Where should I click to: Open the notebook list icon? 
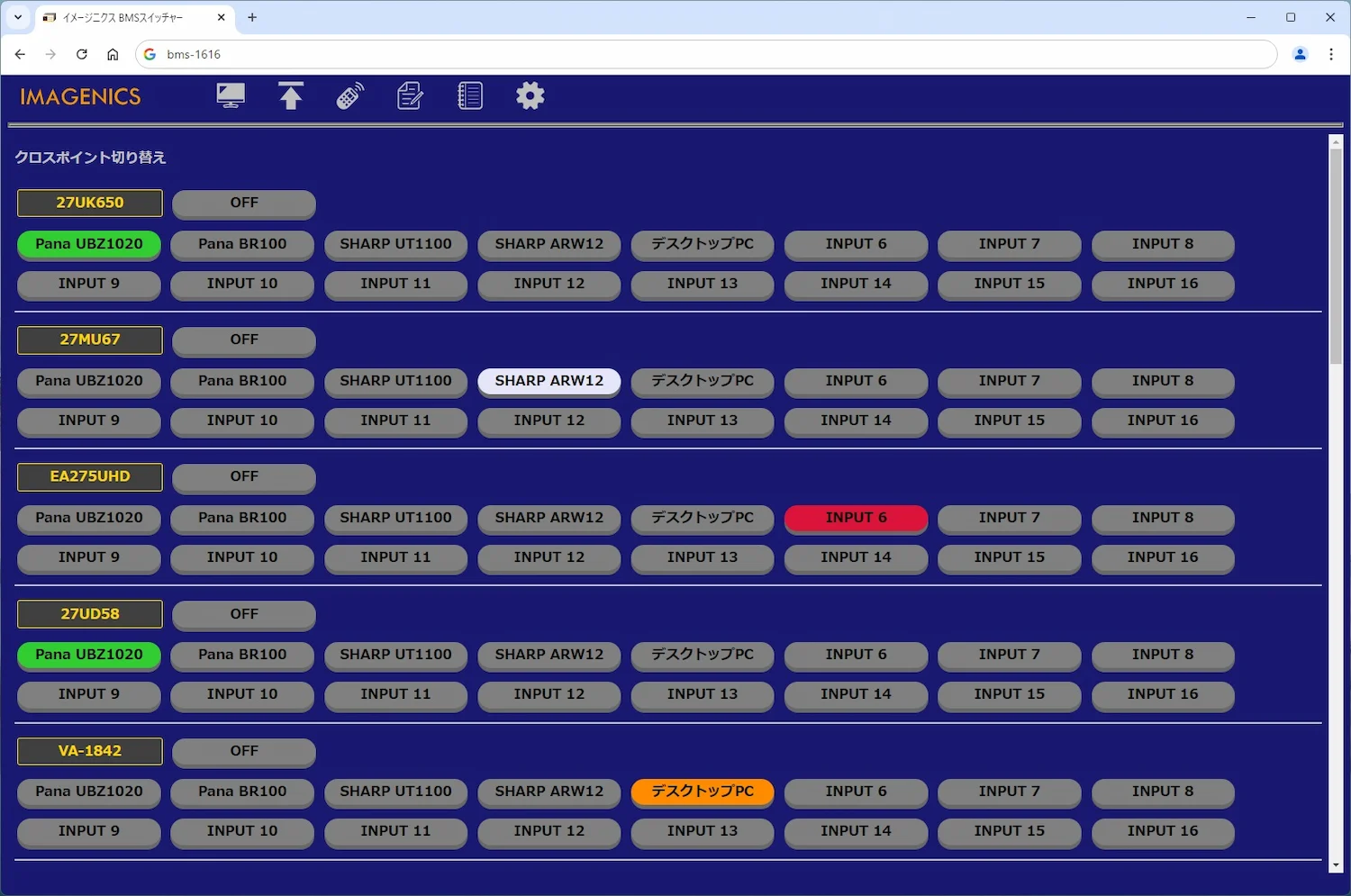click(x=470, y=95)
